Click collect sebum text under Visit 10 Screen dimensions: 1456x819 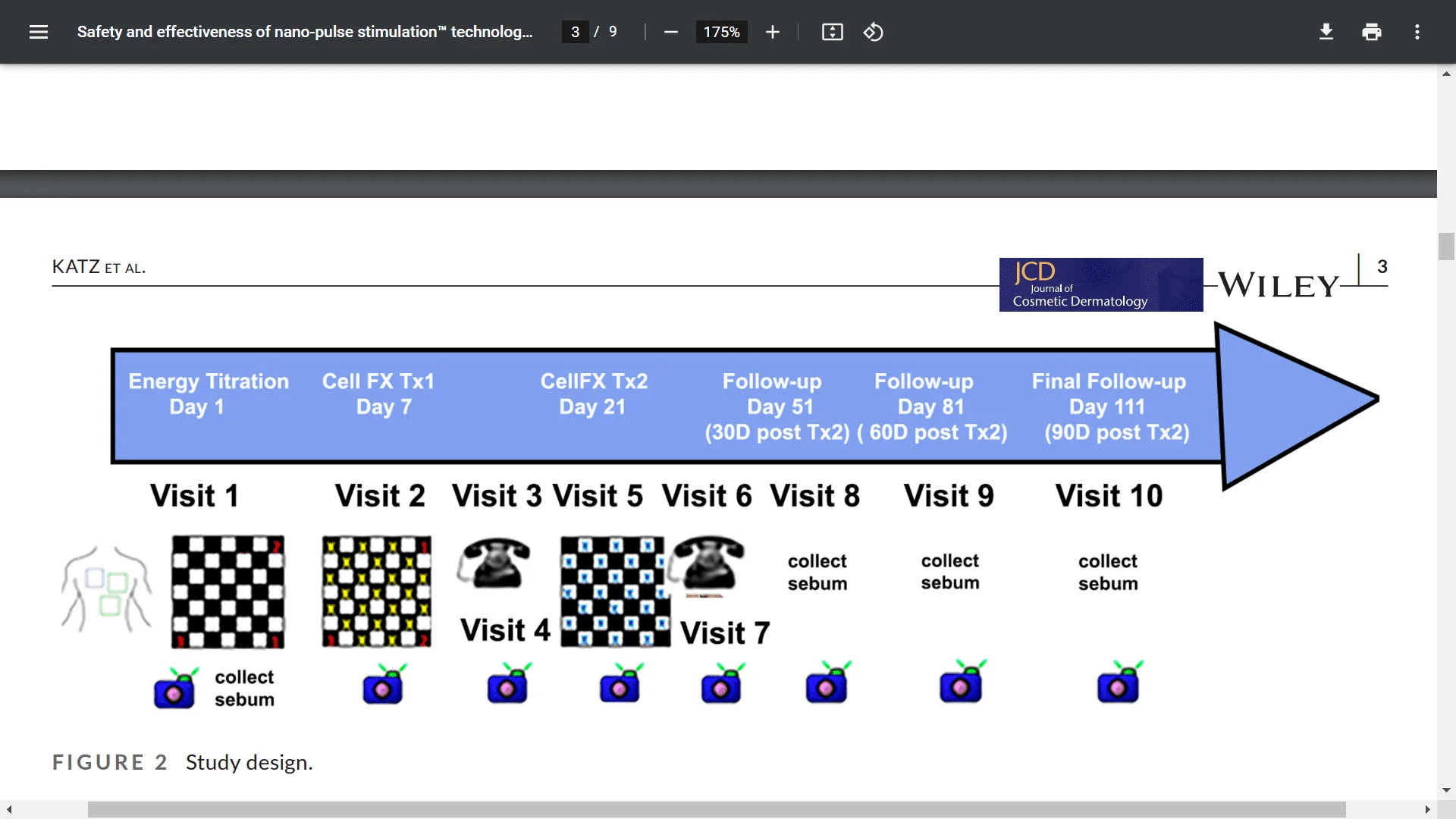click(x=1108, y=573)
